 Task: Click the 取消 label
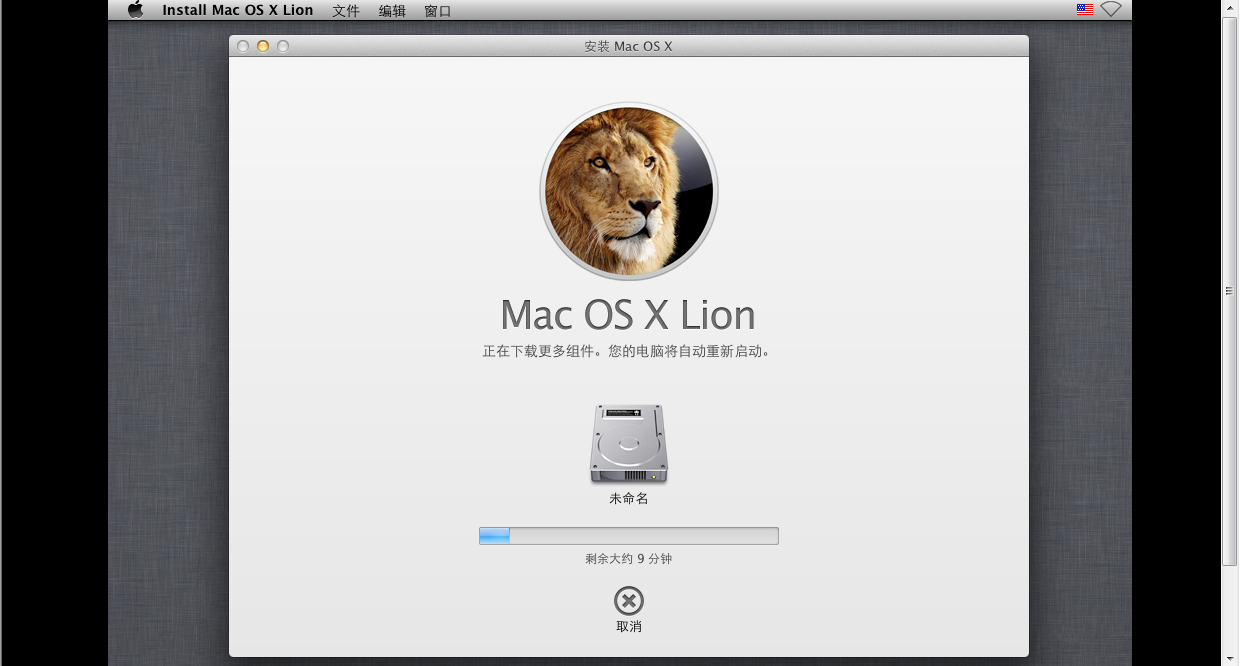tap(629, 627)
